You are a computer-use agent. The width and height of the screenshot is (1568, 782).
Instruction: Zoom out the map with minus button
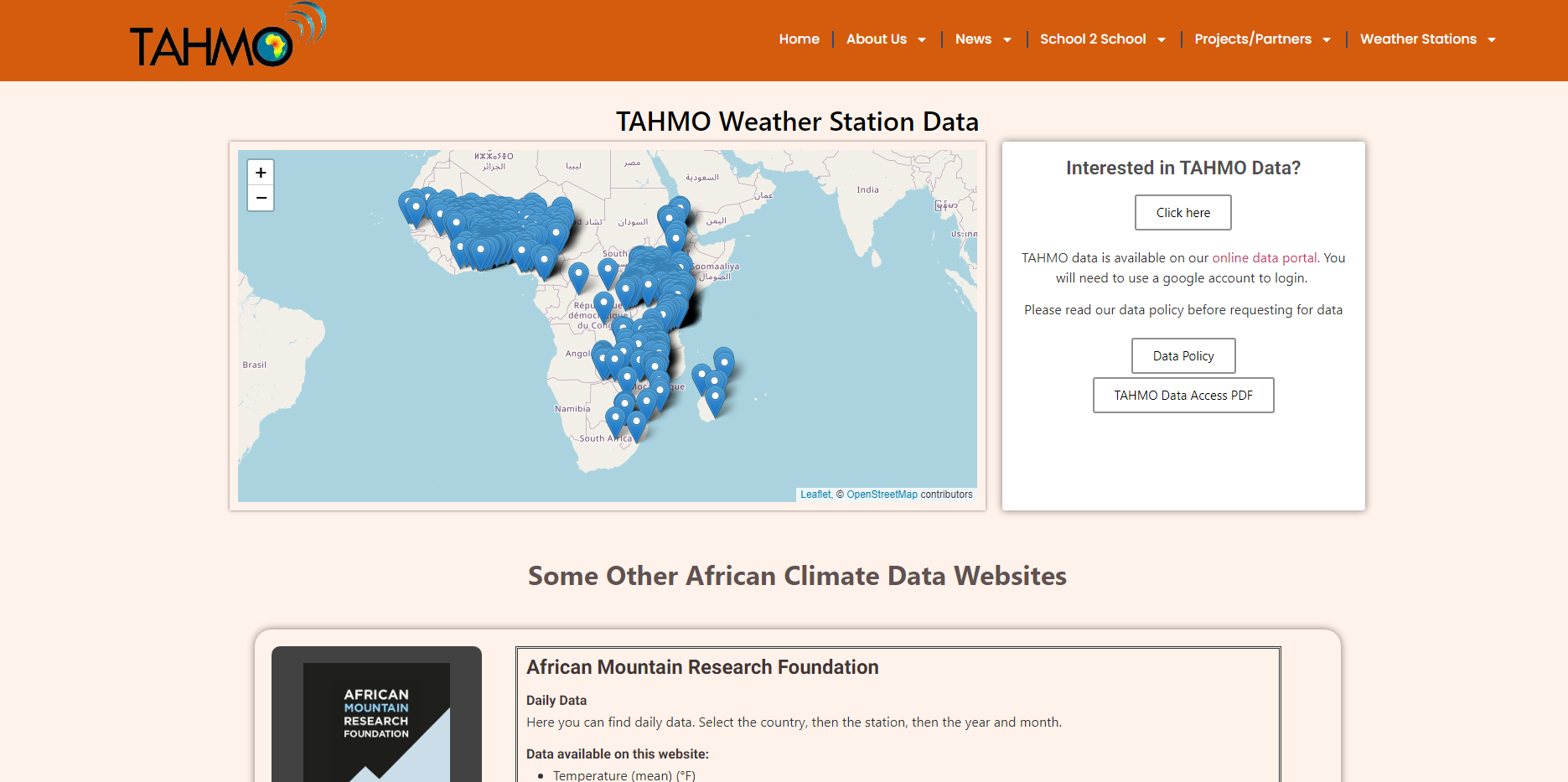261,198
